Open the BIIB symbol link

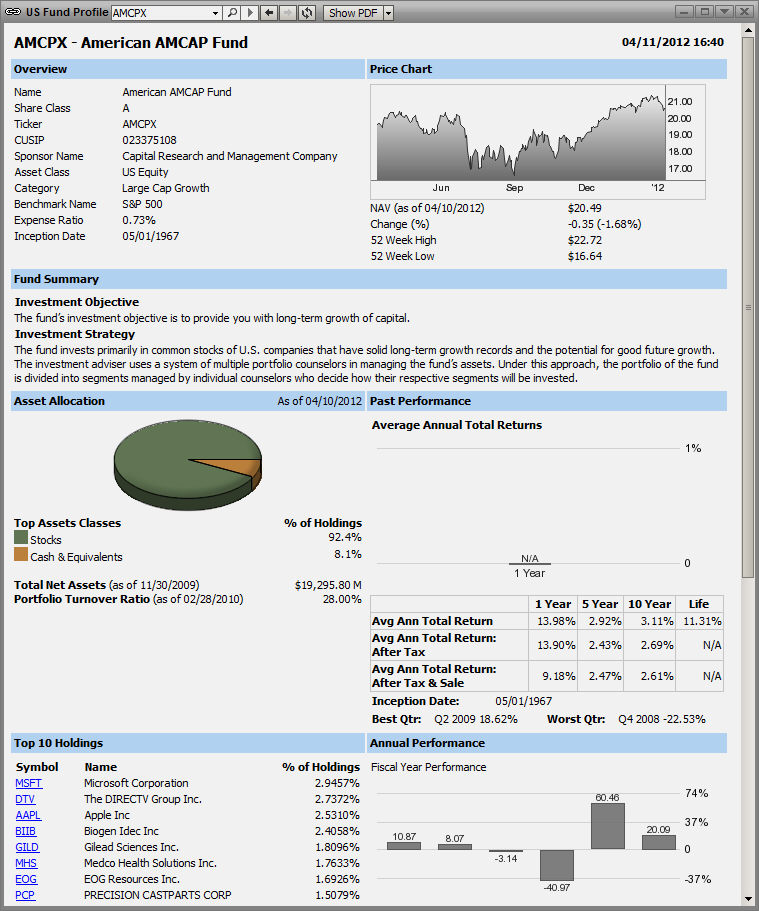pos(26,831)
